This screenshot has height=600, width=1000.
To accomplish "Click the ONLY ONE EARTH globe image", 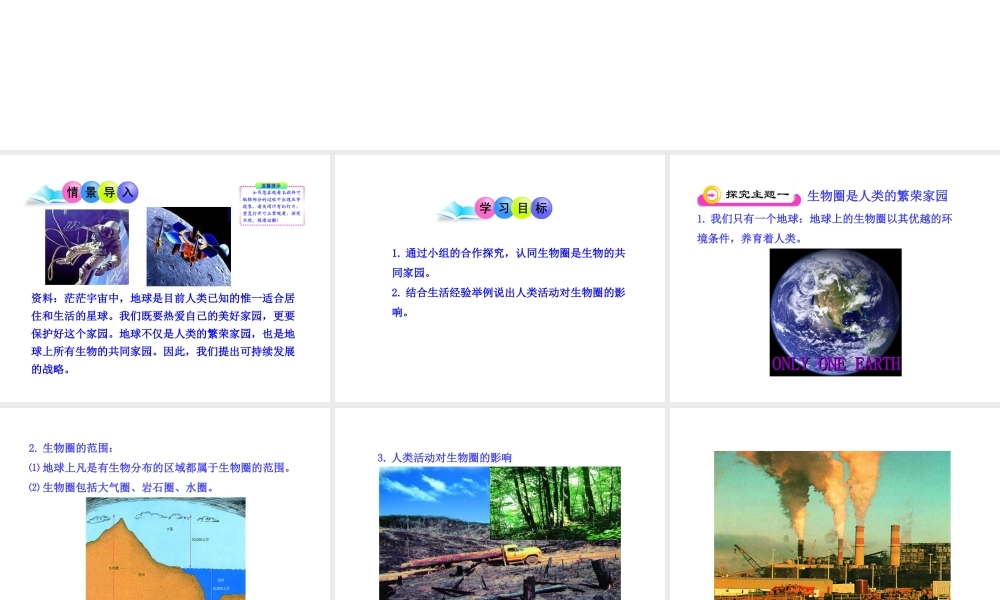I will 835,312.
